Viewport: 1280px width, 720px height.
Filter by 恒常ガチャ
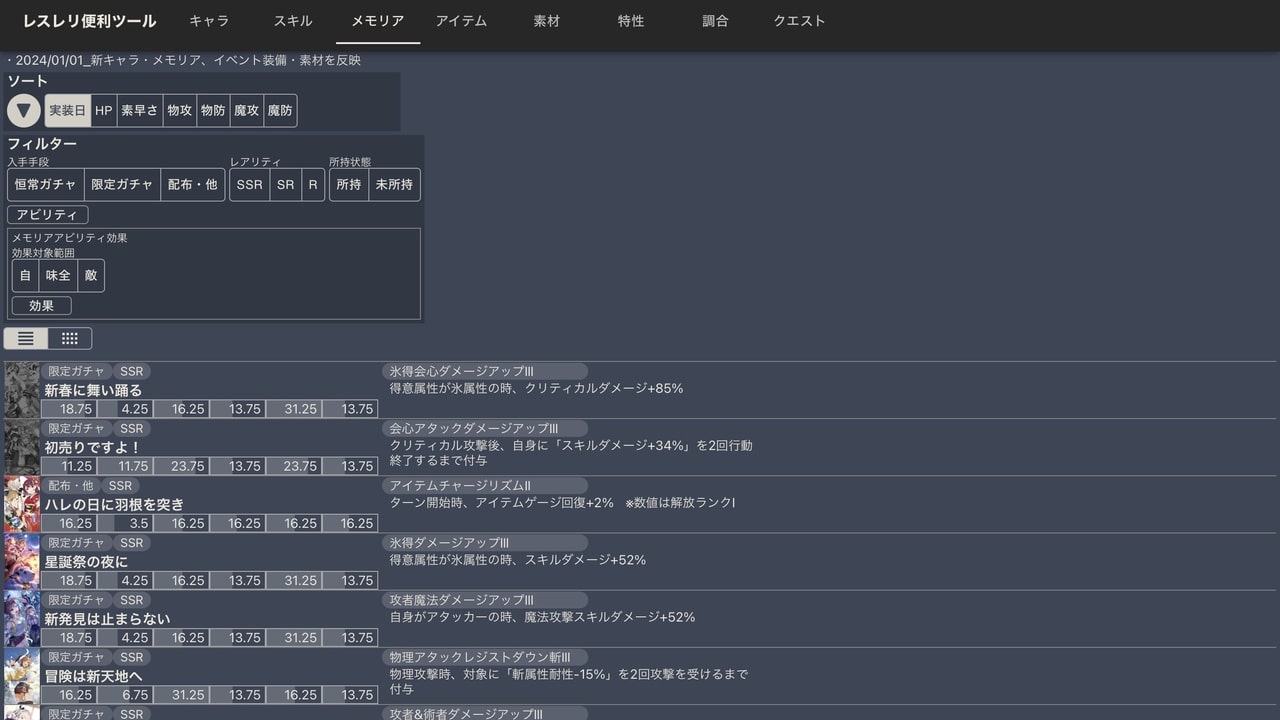46,185
